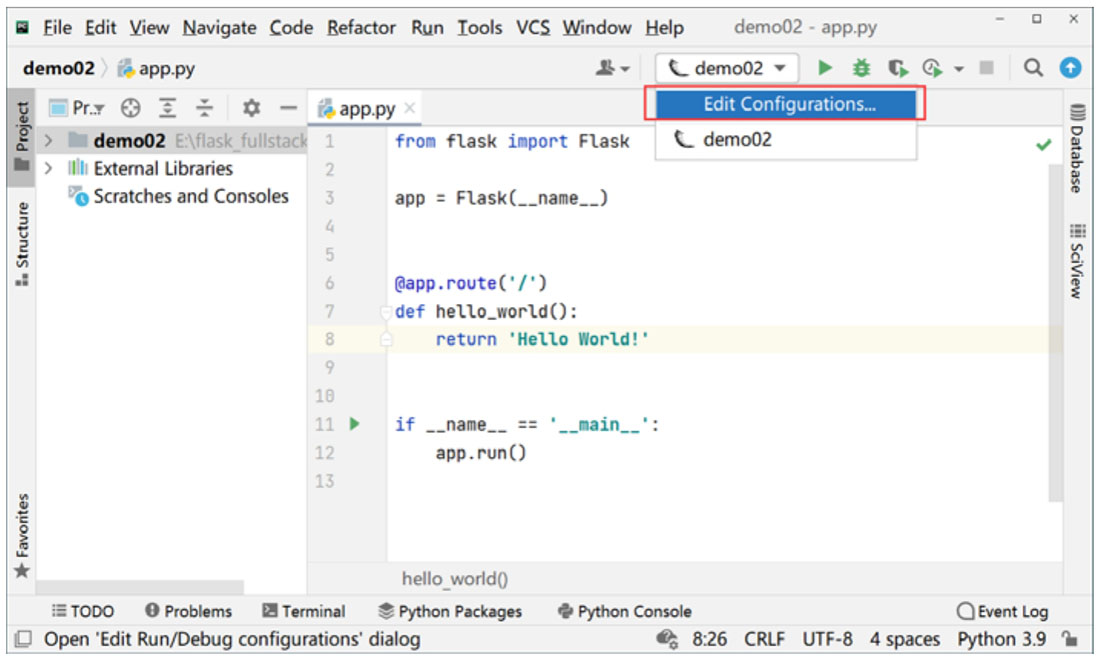1100x667 pixels.
Task: Run with coverage shield icon
Action: click(x=898, y=68)
